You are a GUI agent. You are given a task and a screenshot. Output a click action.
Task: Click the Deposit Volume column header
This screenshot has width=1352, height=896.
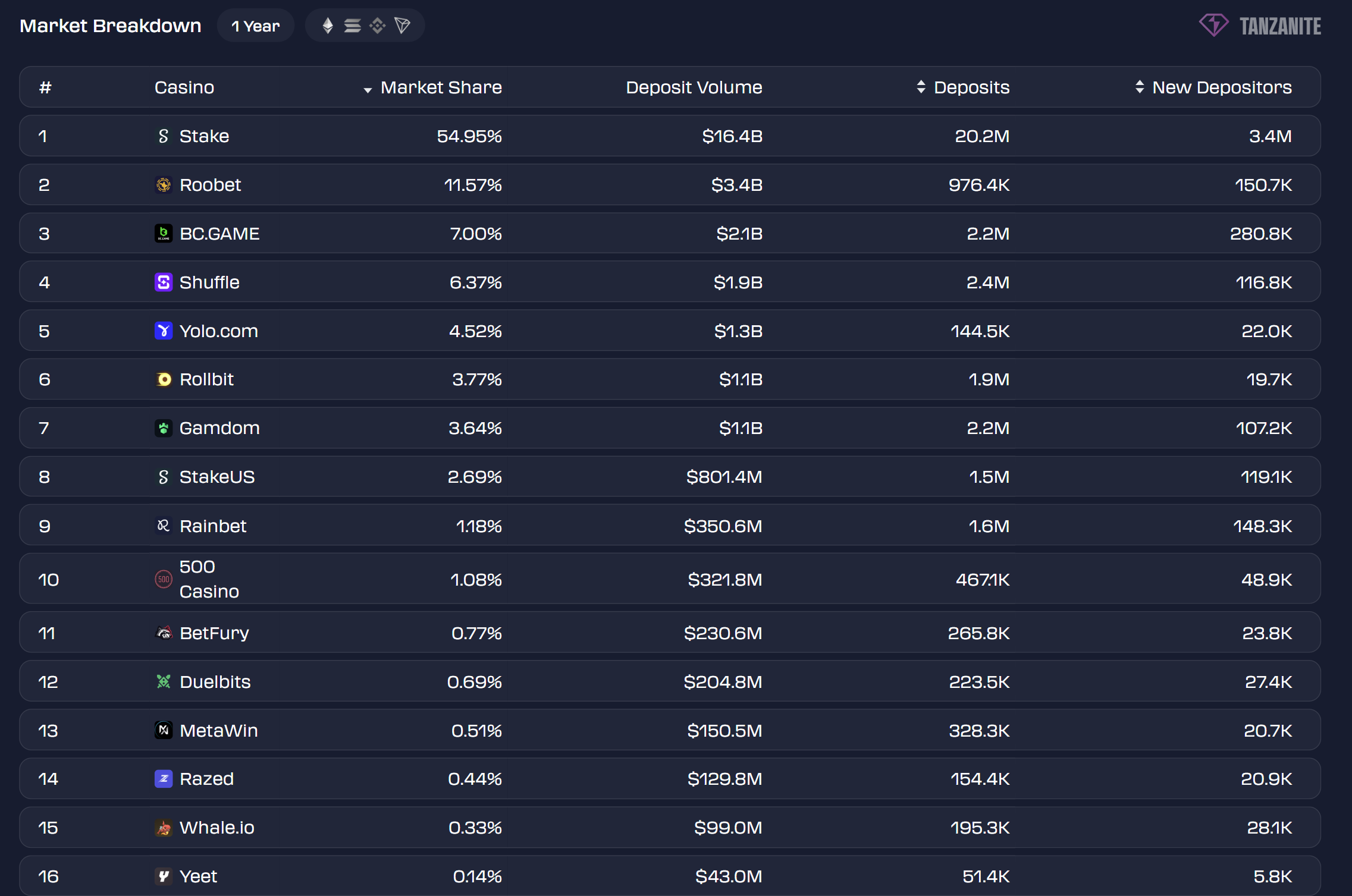694,87
